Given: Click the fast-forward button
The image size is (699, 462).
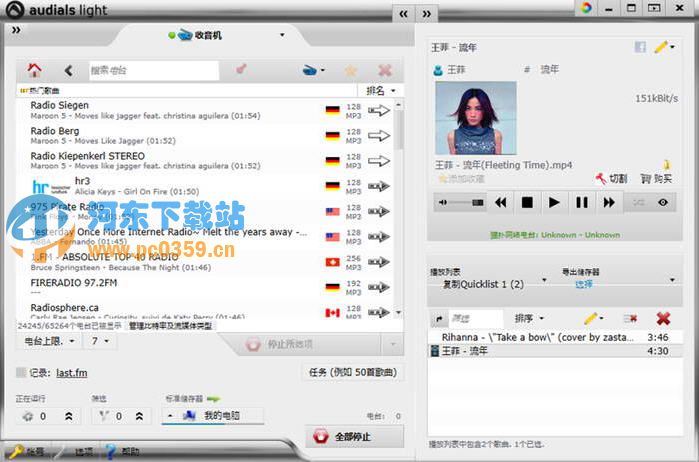Looking at the screenshot, I should (x=609, y=202).
